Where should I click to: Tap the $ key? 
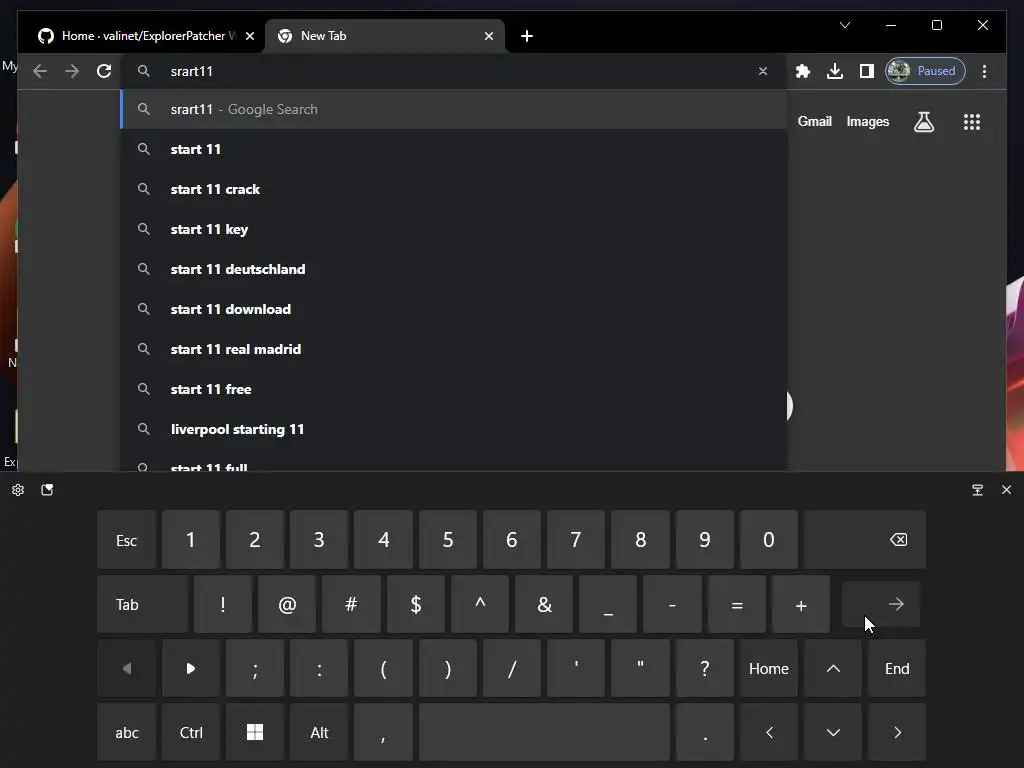(415, 605)
